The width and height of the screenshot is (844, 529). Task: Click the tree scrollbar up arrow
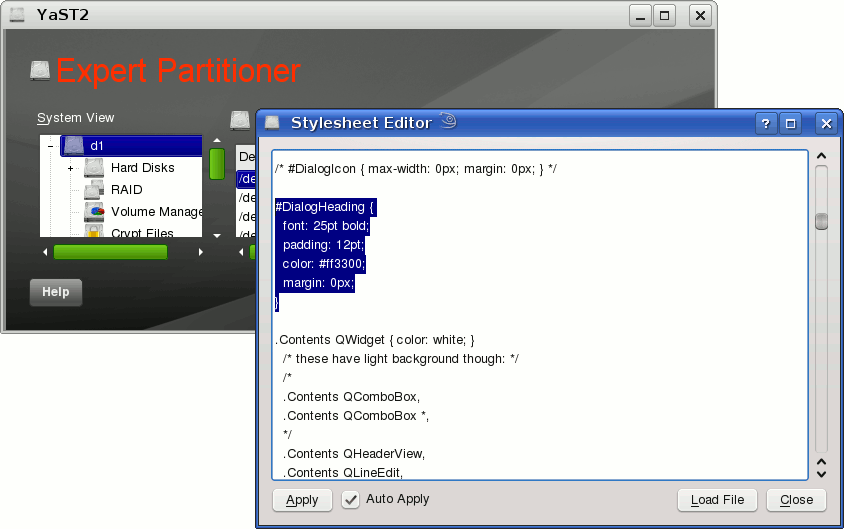[x=217, y=140]
